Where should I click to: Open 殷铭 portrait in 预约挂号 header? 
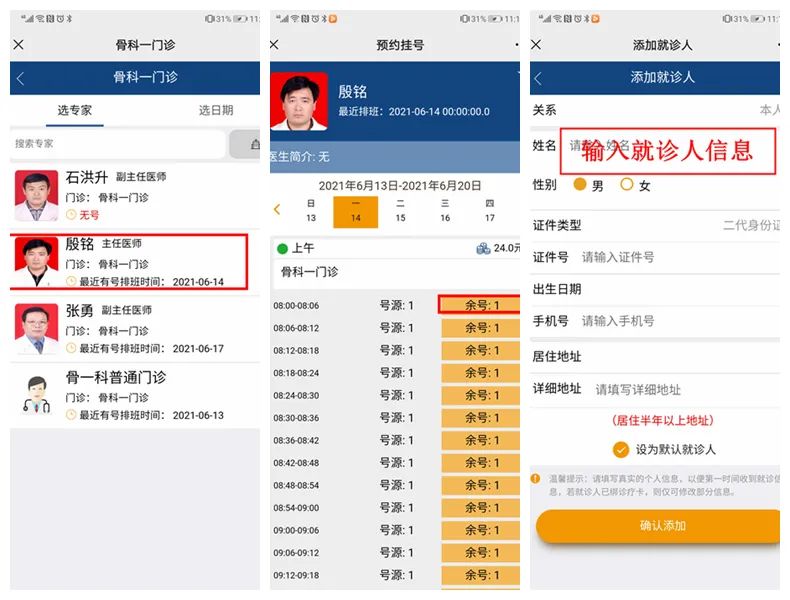299,102
